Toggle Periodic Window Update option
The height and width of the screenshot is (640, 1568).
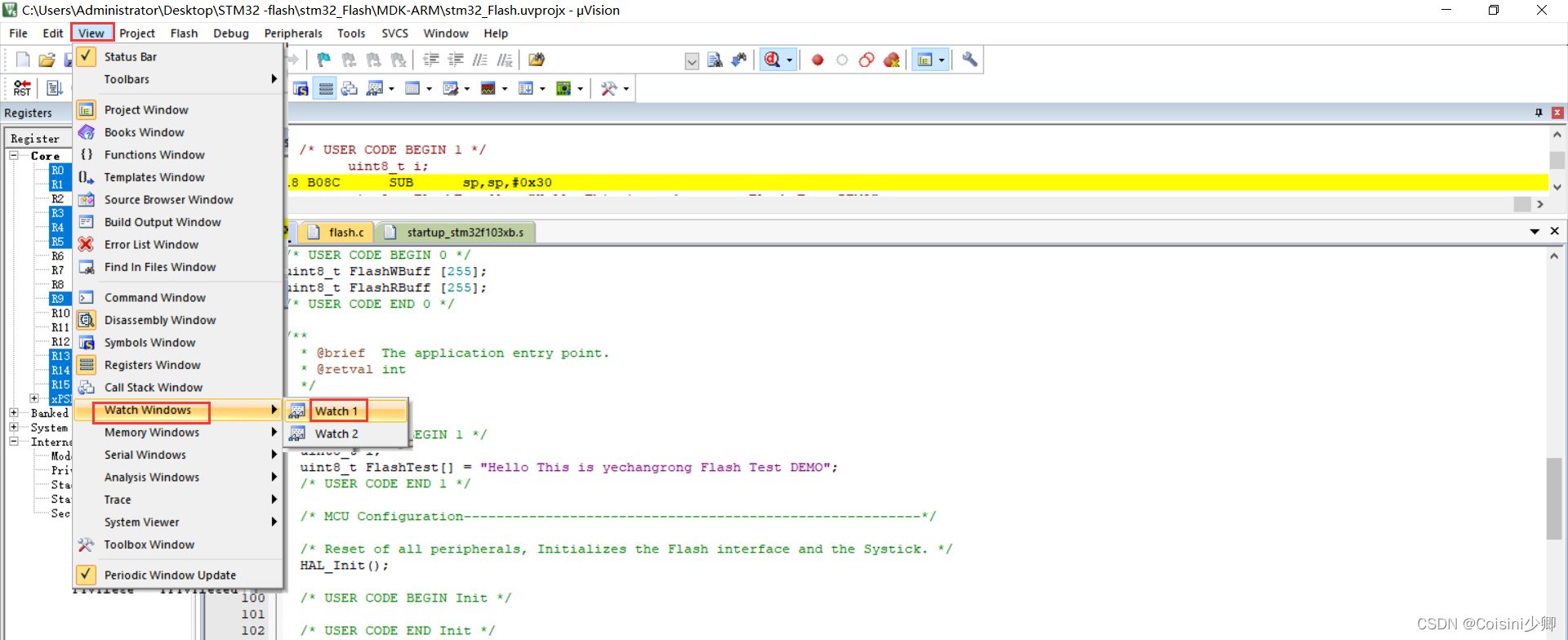[178, 575]
